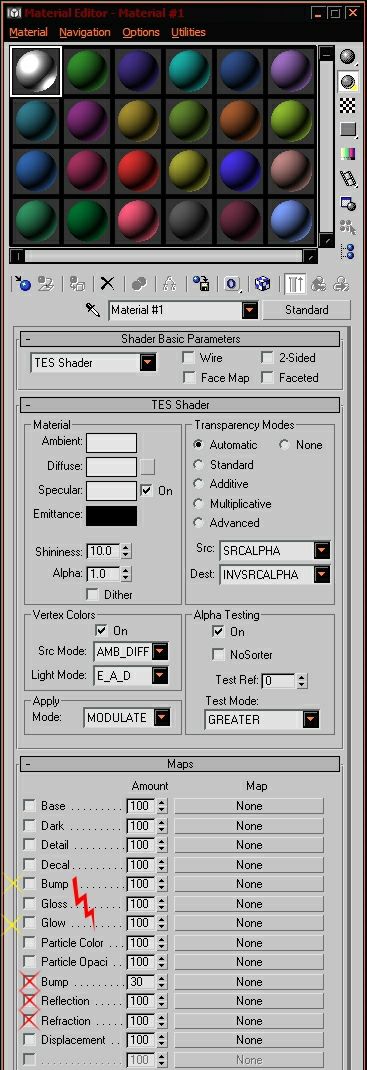
Task: Open the Utilities menu
Action: coord(188,32)
